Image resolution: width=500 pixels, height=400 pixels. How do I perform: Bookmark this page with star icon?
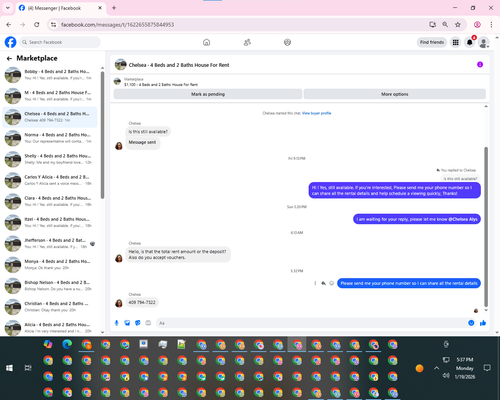pos(458,25)
